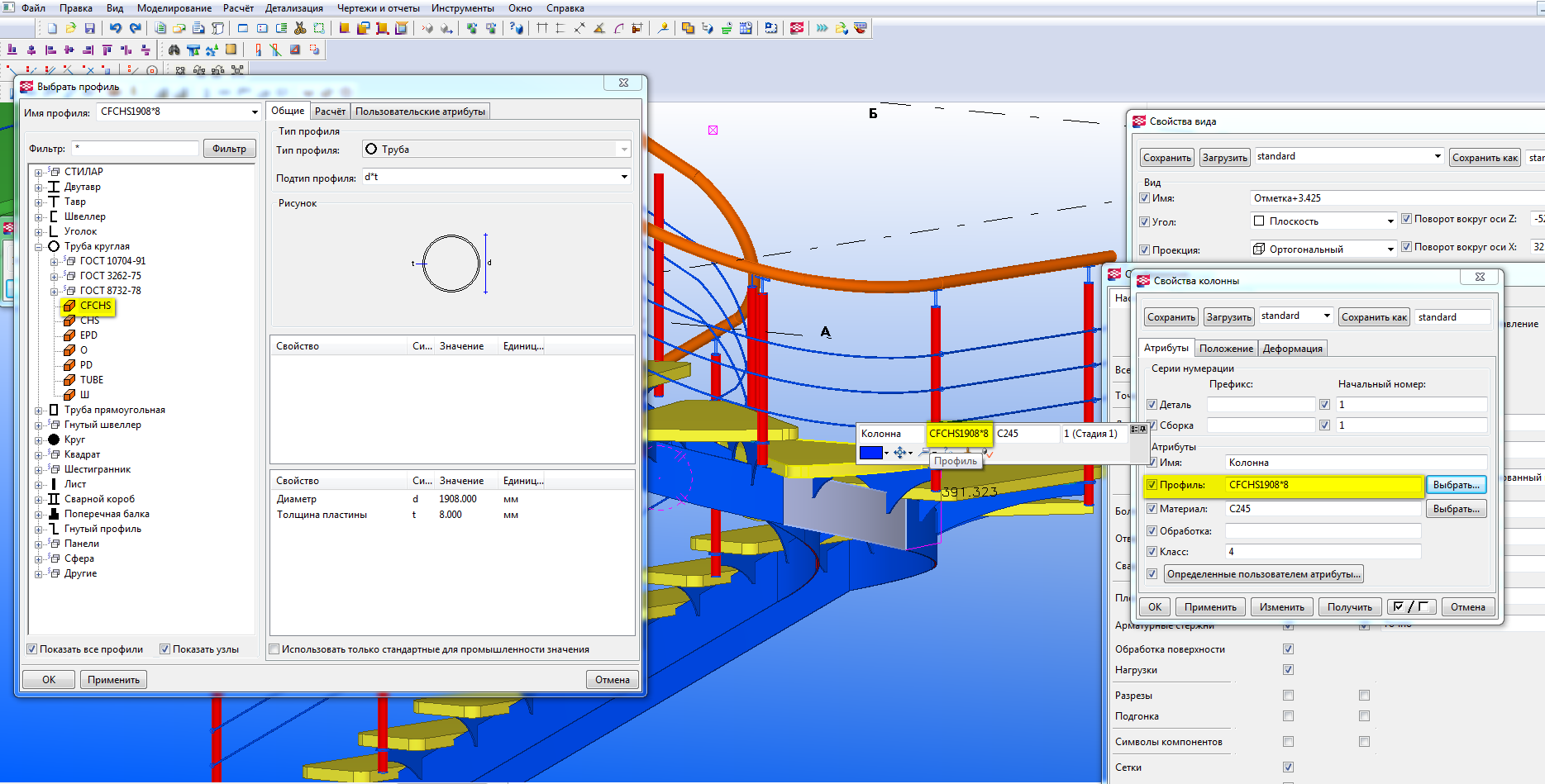Switch to the 'Положение' tab
Screen dimensions: 1545x784
click(1226, 349)
